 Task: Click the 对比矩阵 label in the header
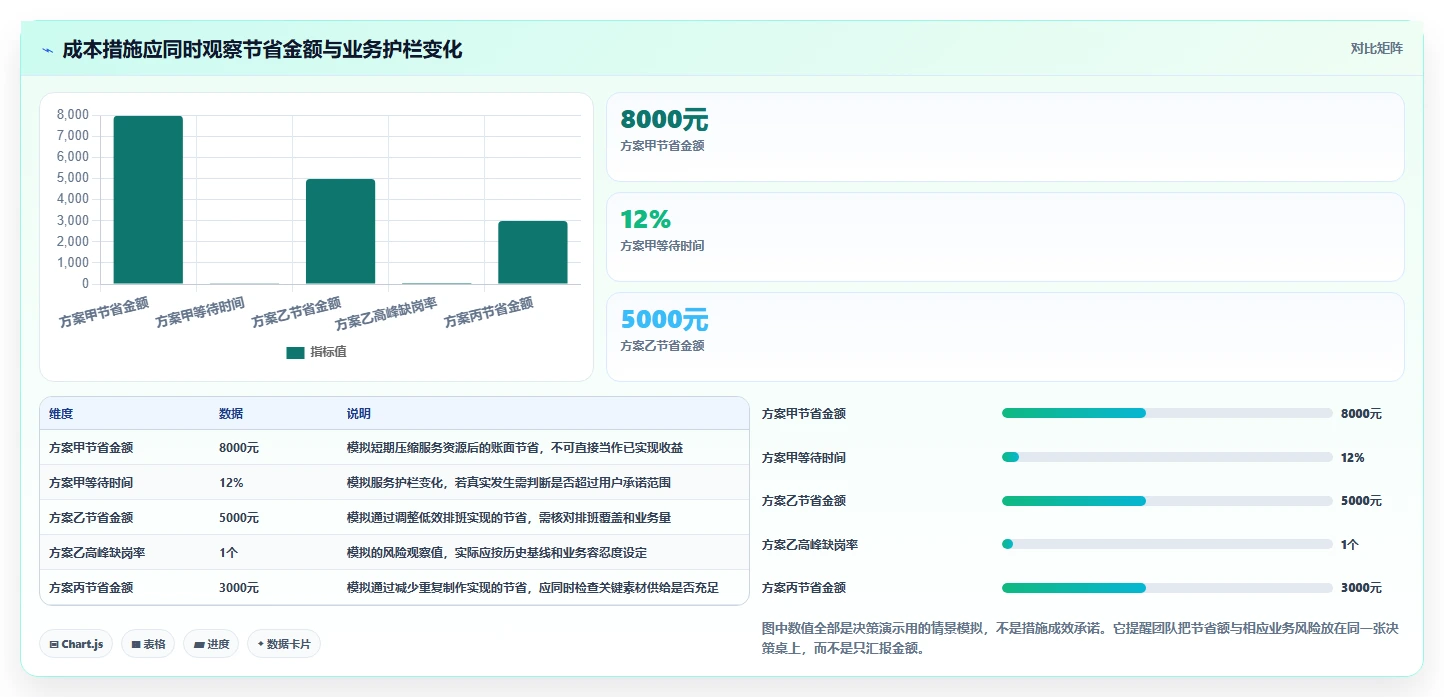pos(1376,48)
